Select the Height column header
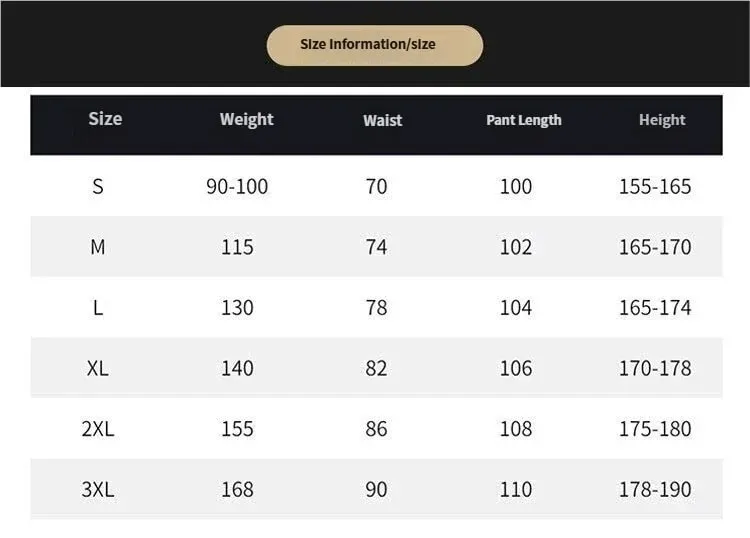Image resolution: width=750 pixels, height=538 pixels. pos(662,120)
